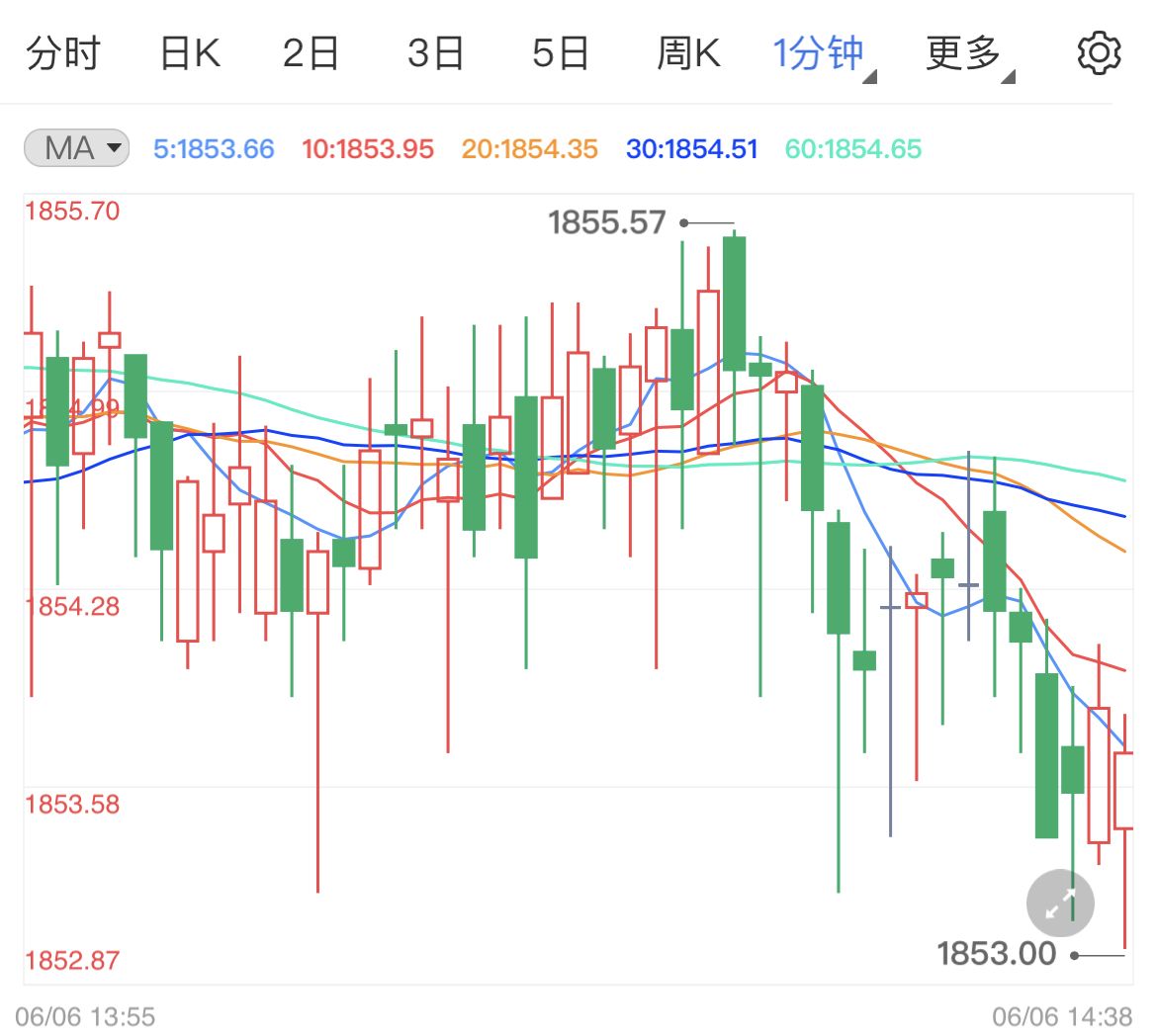The height and width of the screenshot is (1036, 1157).
Task: Click the low price marker 1853.00
Action: coord(997,954)
